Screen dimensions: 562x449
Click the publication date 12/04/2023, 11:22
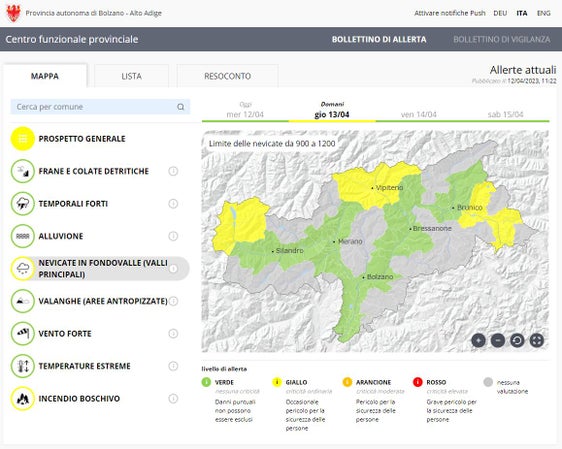(x=532, y=81)
